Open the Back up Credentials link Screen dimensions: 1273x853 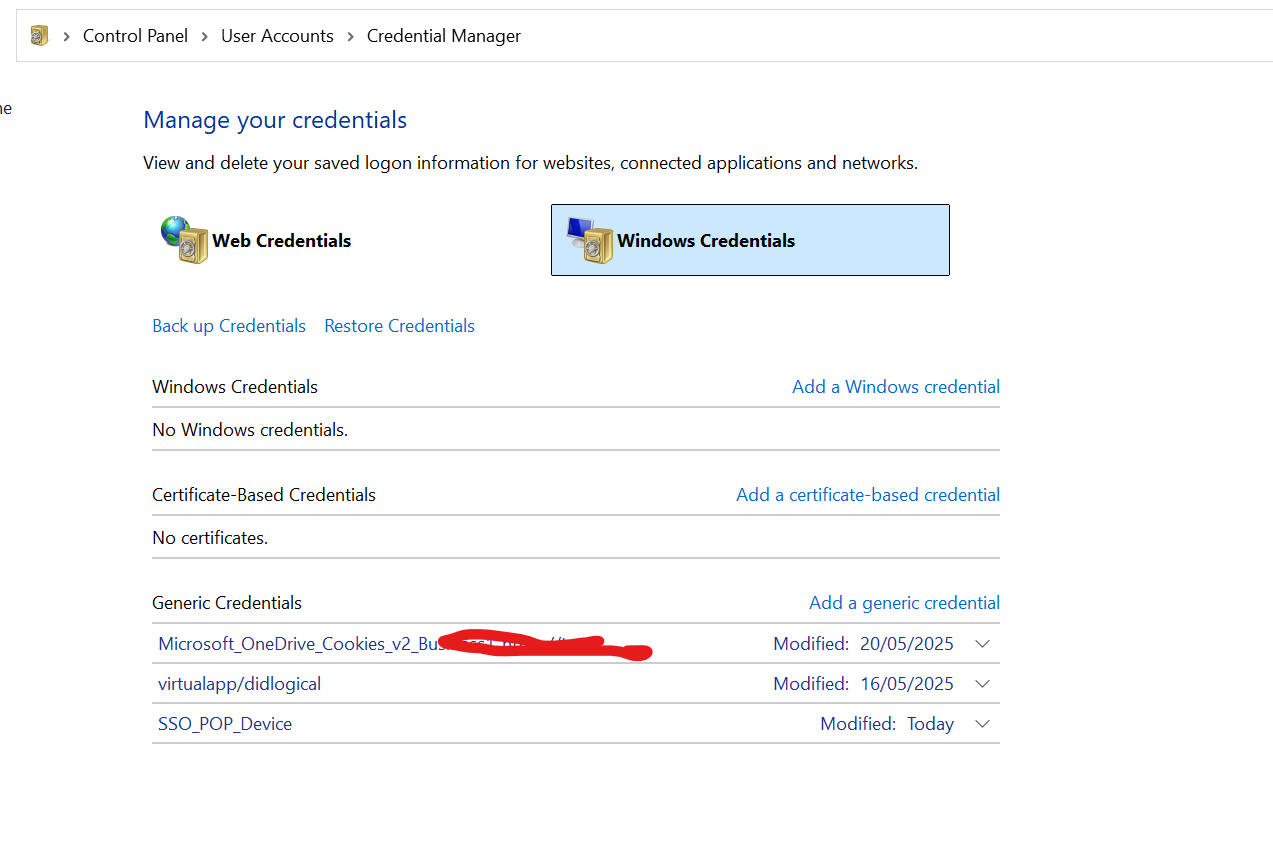coord(228,325)
